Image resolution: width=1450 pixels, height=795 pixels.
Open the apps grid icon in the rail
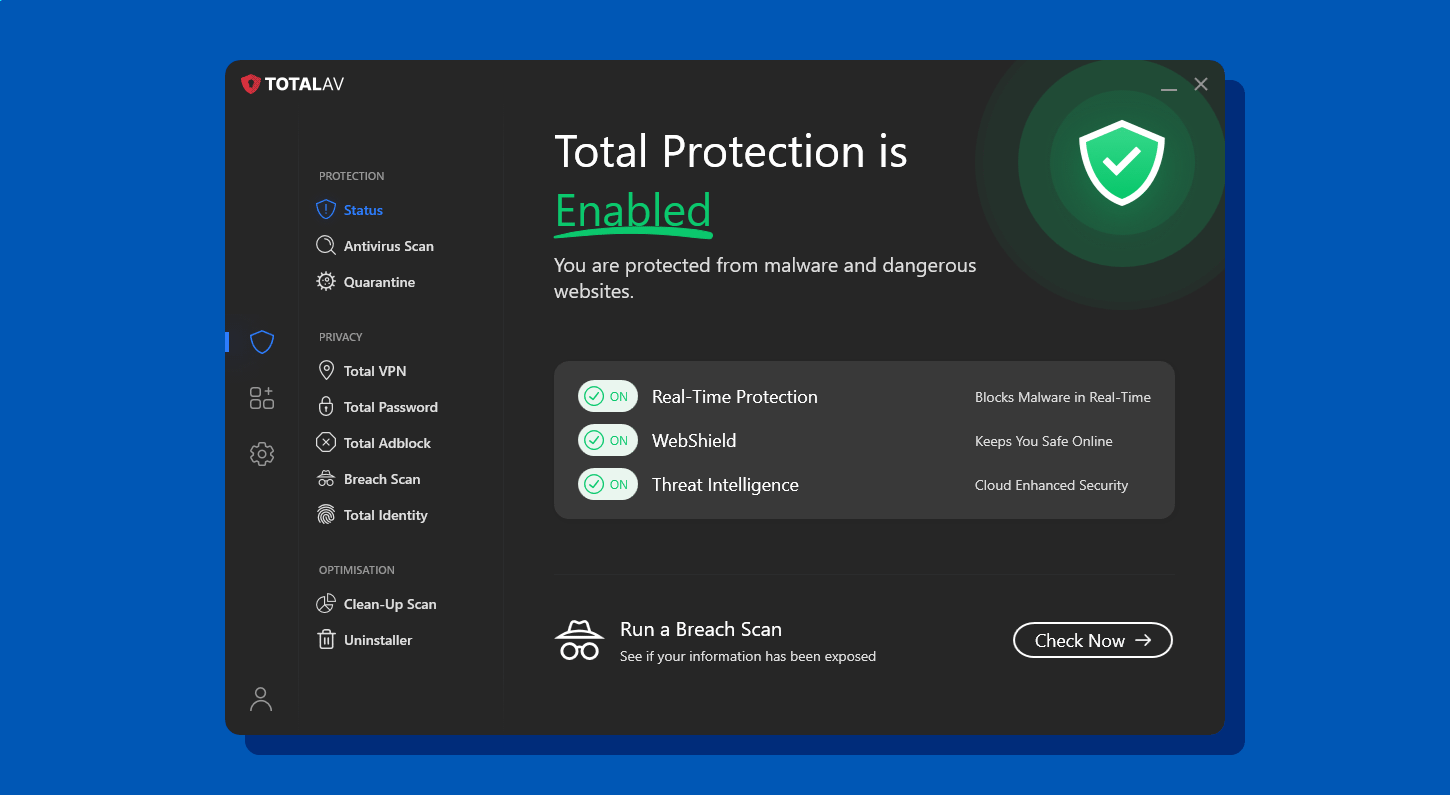[x=261, y=397]
